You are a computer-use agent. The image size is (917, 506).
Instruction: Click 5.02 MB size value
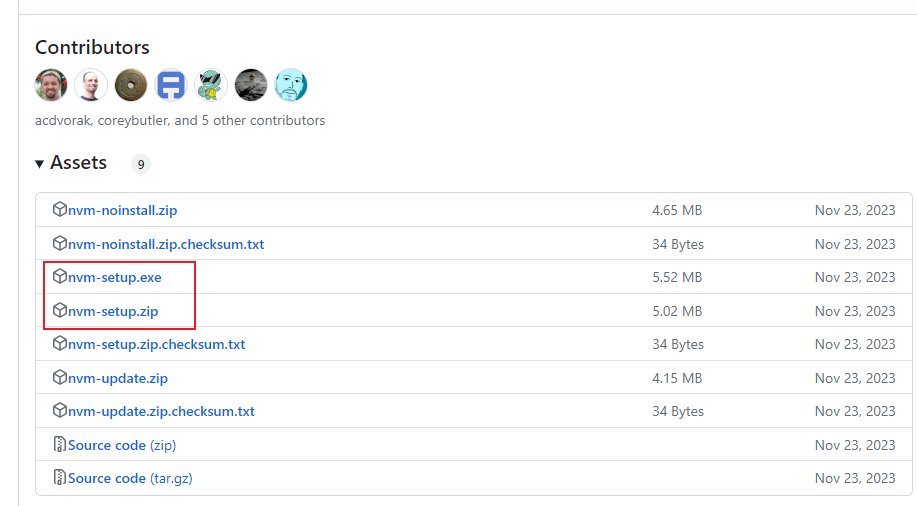(x=677, y=311)
